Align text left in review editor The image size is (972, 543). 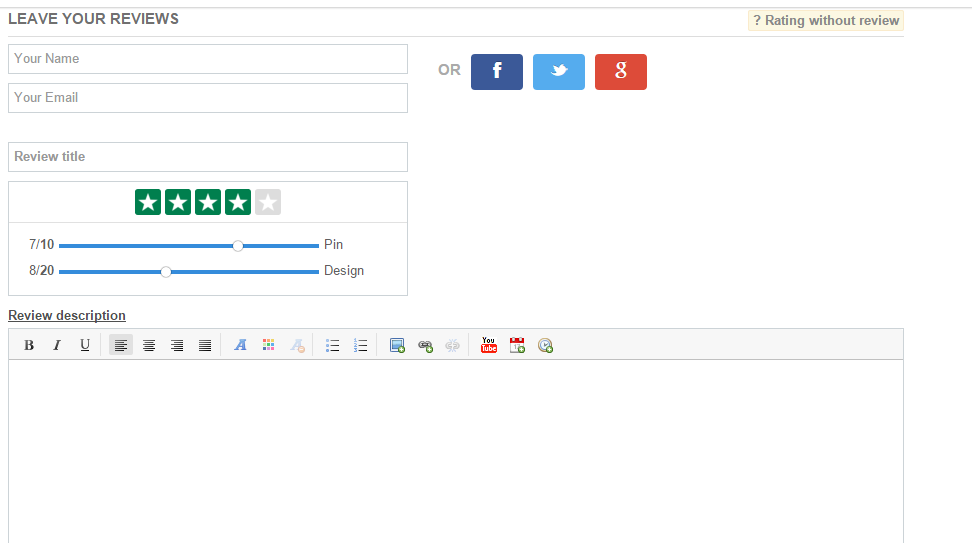(121, 345)
